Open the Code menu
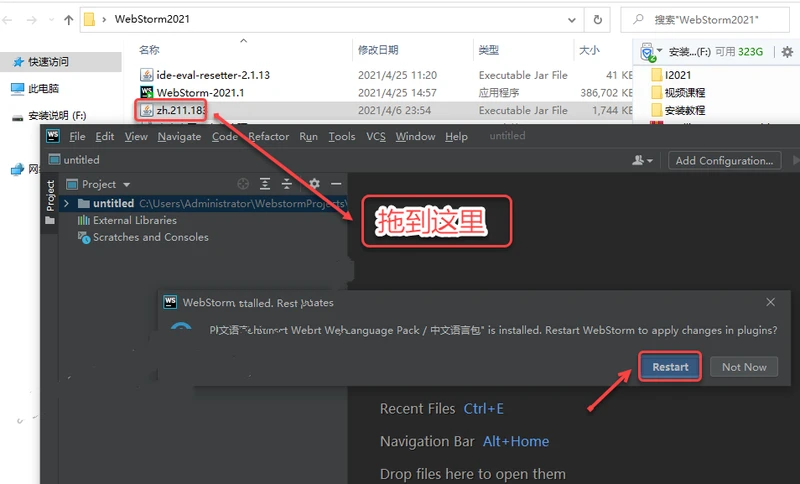This screenshot has height=484, width=800. tap(224, 136)
